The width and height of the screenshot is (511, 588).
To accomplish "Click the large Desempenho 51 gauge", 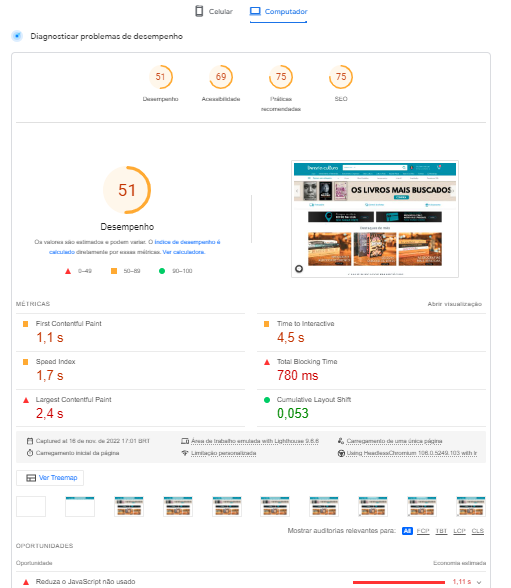I will (127, 190).
